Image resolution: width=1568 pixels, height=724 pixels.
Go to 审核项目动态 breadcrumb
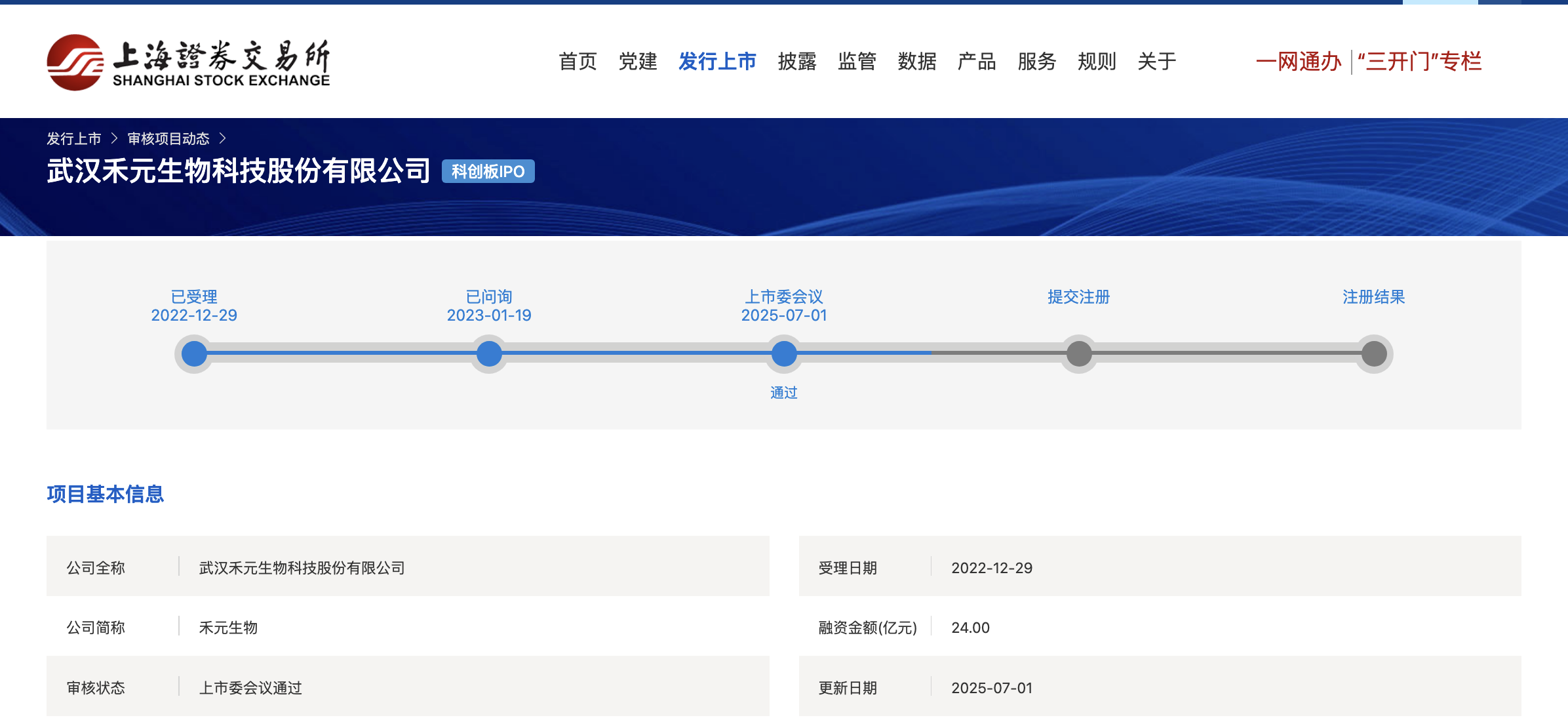point(168,139)
